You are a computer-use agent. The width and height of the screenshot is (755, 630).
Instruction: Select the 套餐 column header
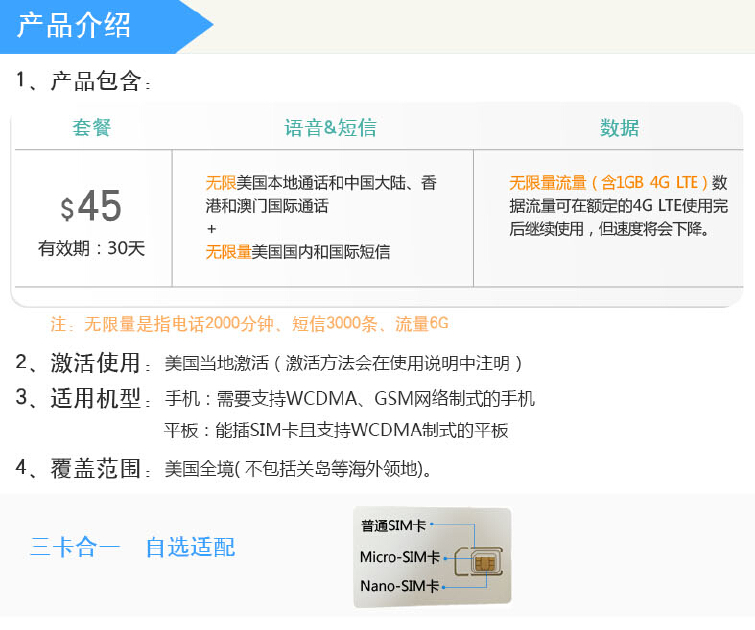(x=92, y=128)
